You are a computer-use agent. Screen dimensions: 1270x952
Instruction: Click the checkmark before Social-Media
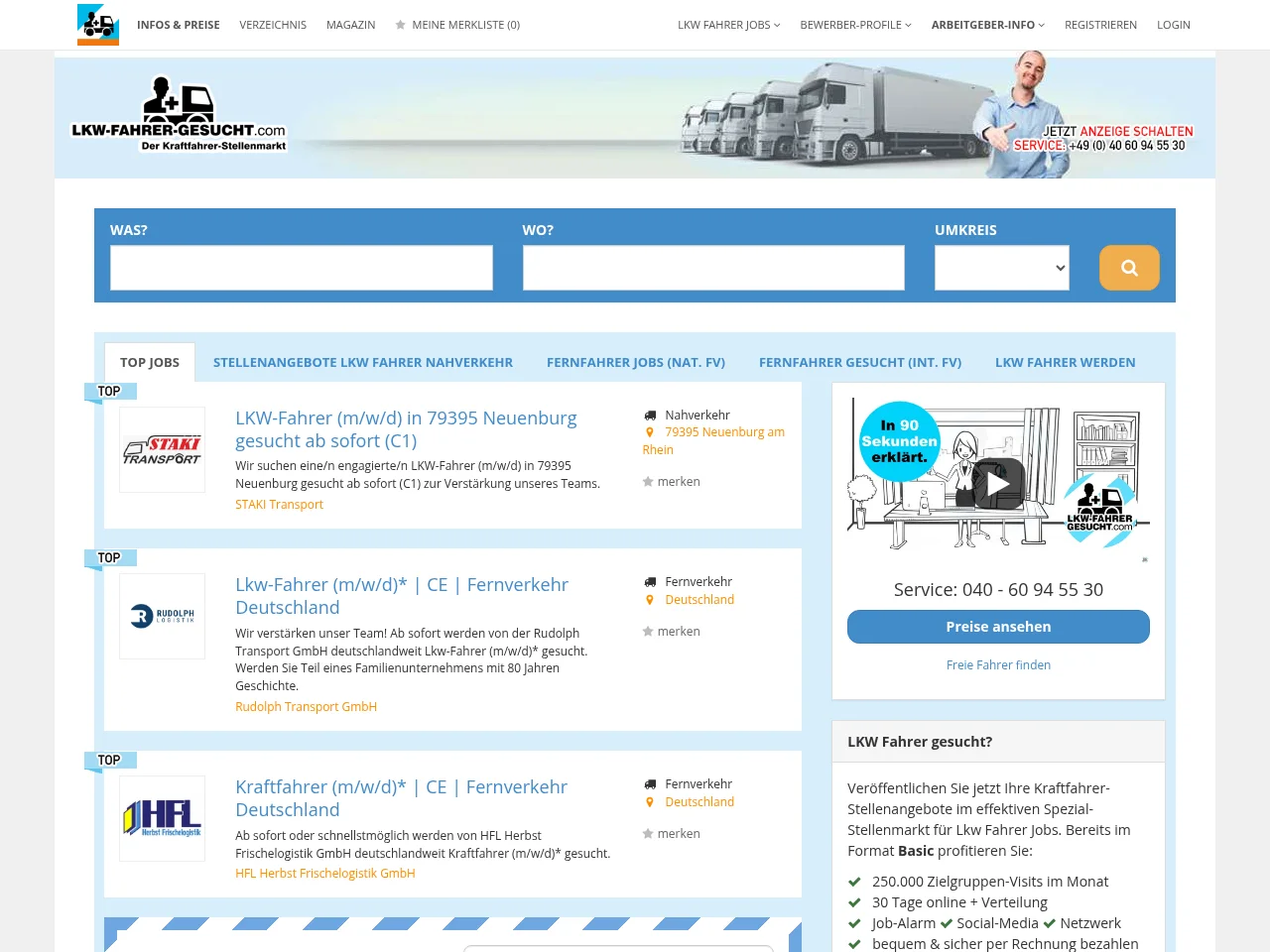pos(947,923)
